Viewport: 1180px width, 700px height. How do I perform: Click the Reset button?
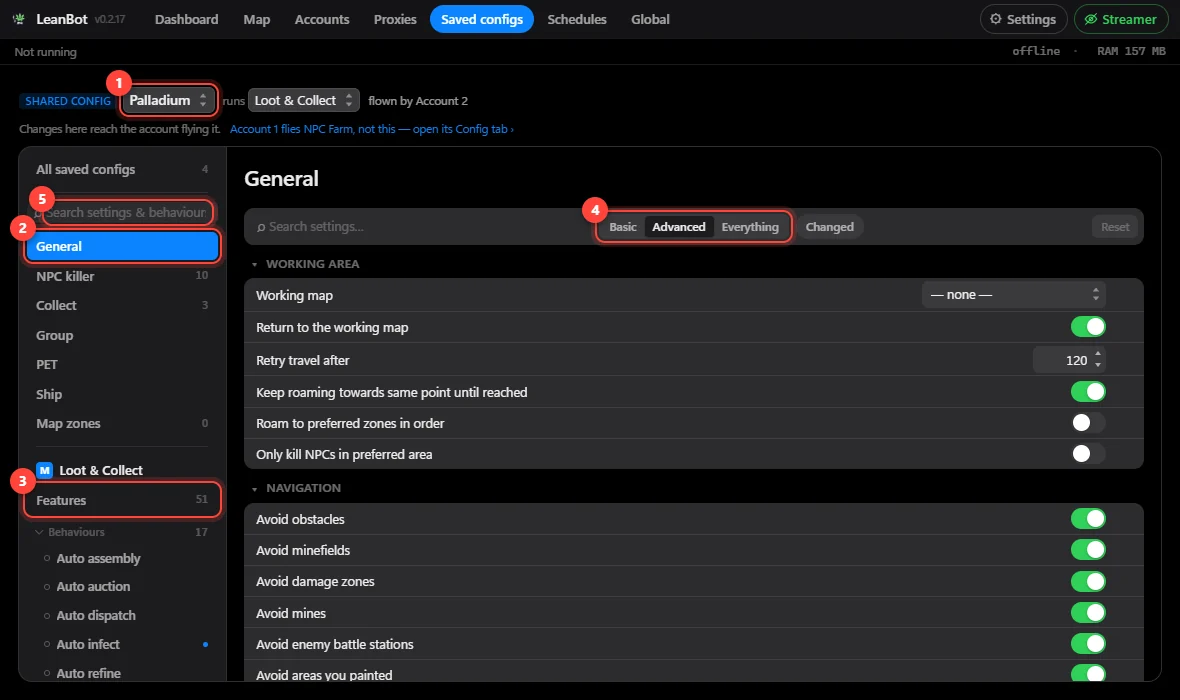click(x=1115, y=227)
